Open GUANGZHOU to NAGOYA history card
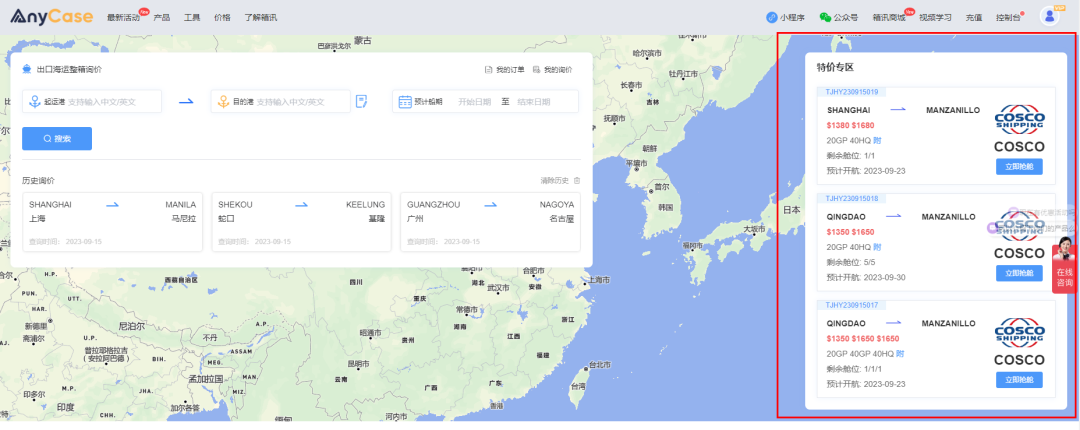 tap(490, 222)
